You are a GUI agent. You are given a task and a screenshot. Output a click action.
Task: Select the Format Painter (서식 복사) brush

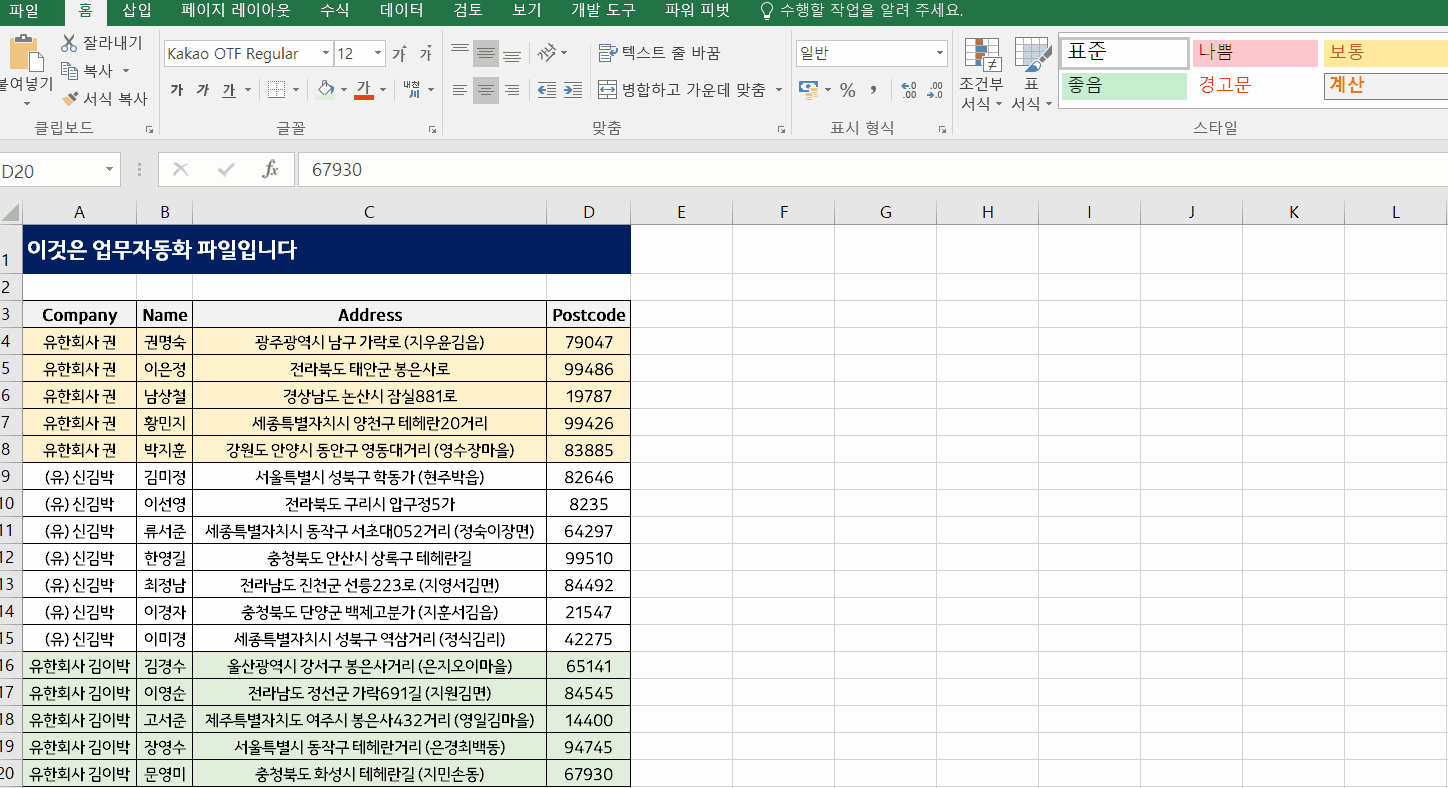click(x=103, y=99)
